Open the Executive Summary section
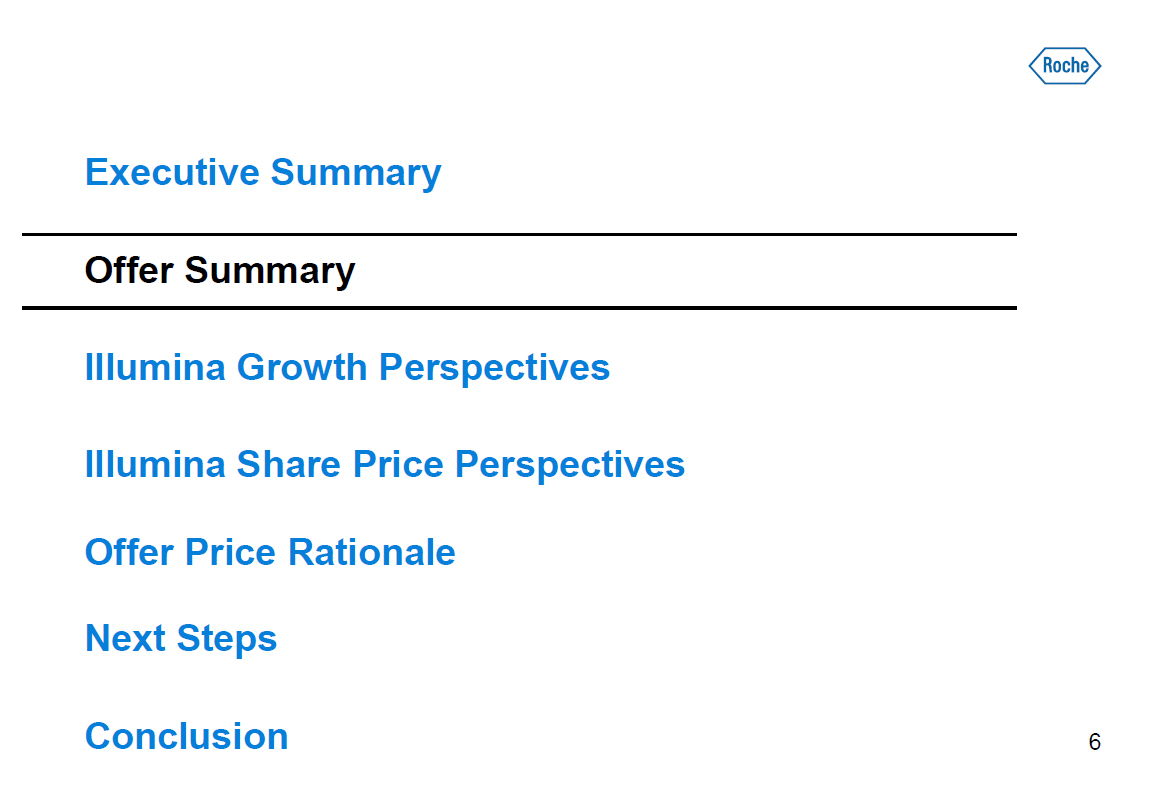 point(263,172)
